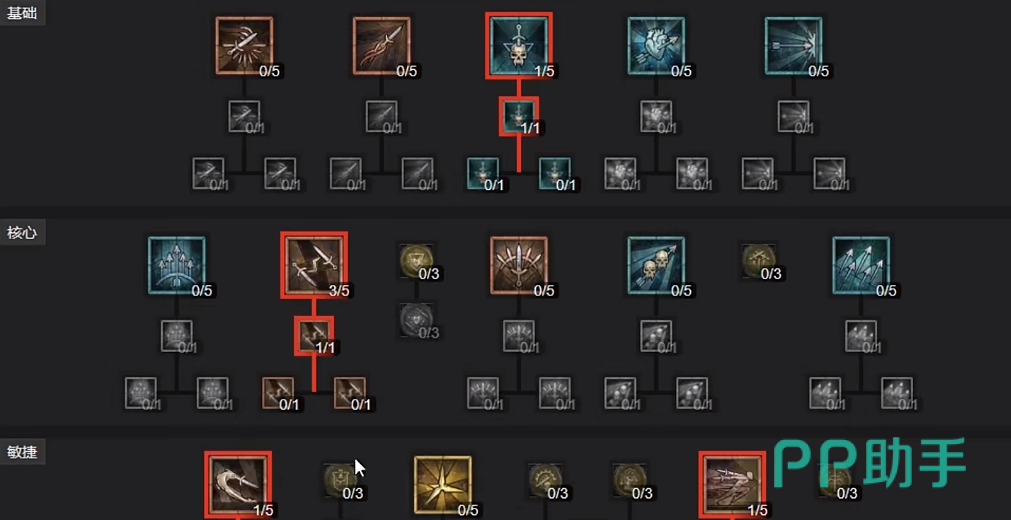Click the fanned blades orange skill in 核心 row
The image size is (1011, 520).
click(518, 265)
